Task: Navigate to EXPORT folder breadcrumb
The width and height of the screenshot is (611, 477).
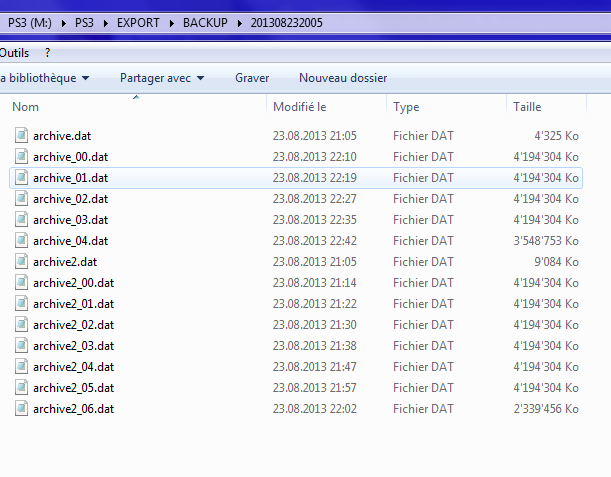Action: click(138, 23)
